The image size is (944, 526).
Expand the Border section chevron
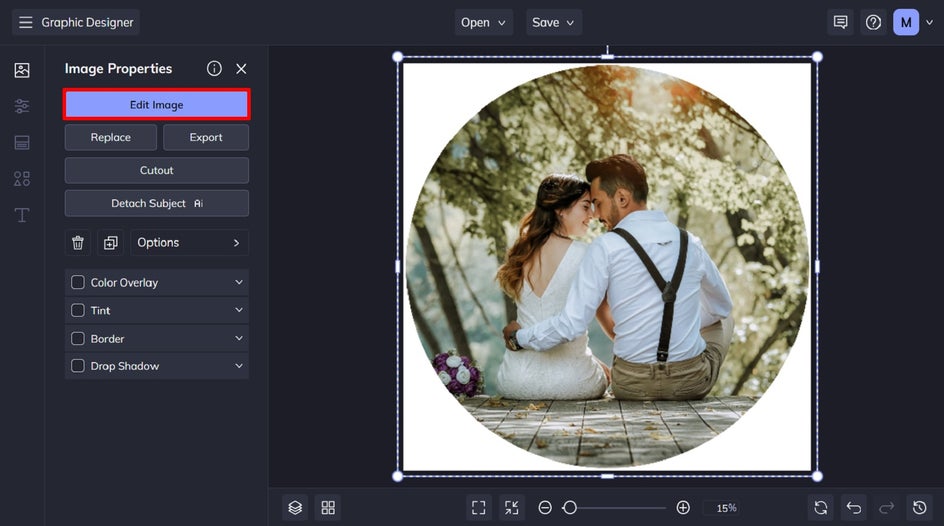tap(239, 339)
